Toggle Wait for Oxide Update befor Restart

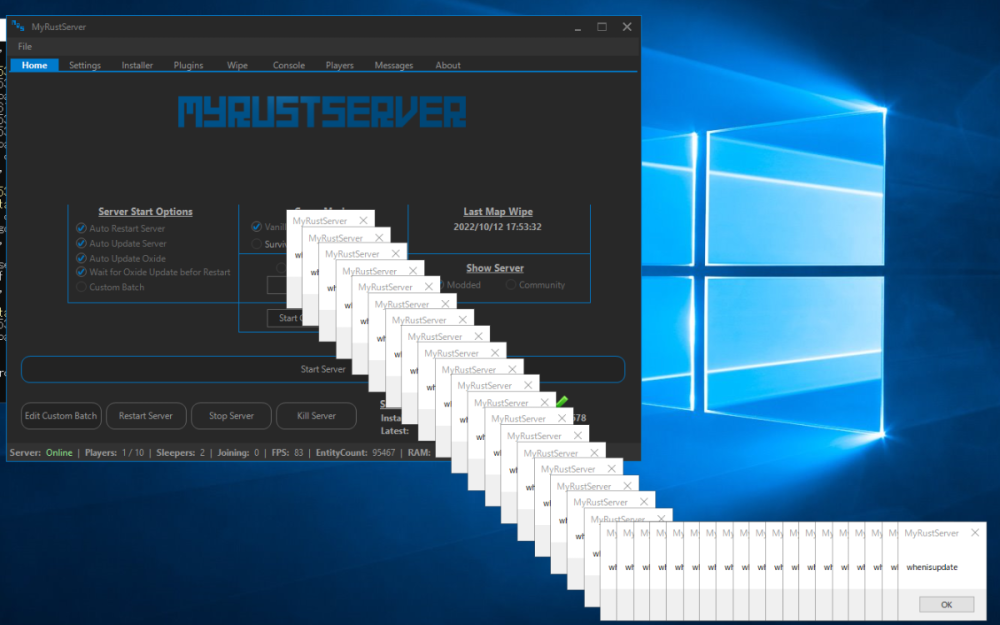click(81, 272)
